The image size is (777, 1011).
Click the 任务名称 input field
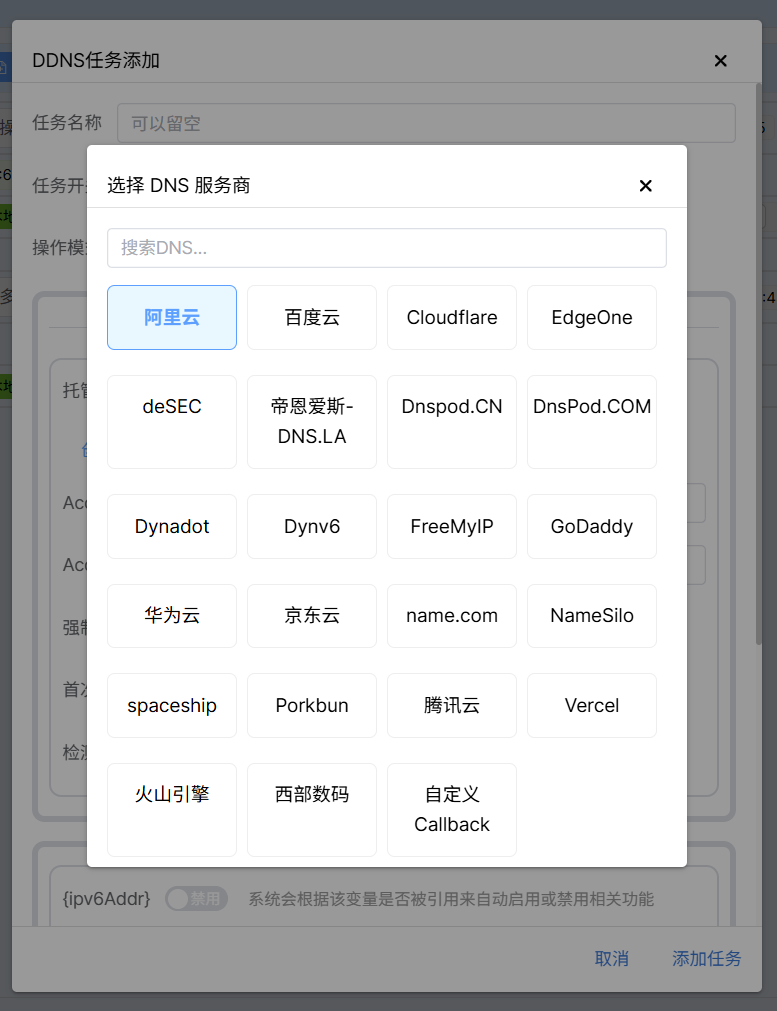click(x=426, y=123)
